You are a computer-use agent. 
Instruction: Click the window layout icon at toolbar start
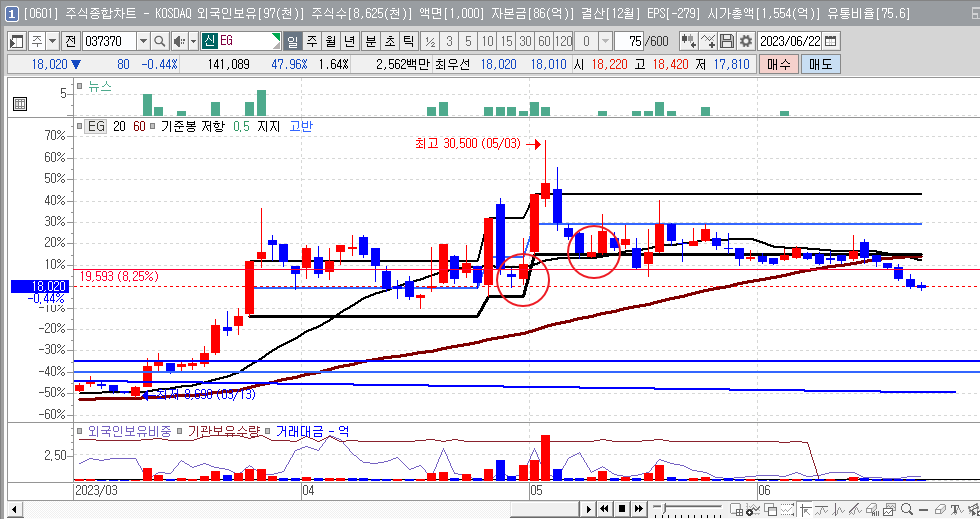pyautogui.click(x=17, y=41)
